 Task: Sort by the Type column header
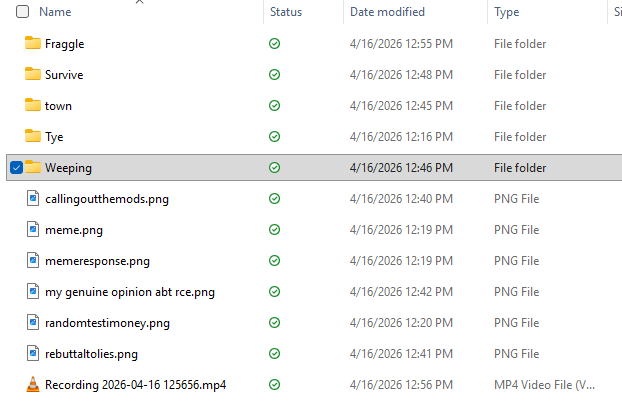pyautogui.click(x=507, y=12)
